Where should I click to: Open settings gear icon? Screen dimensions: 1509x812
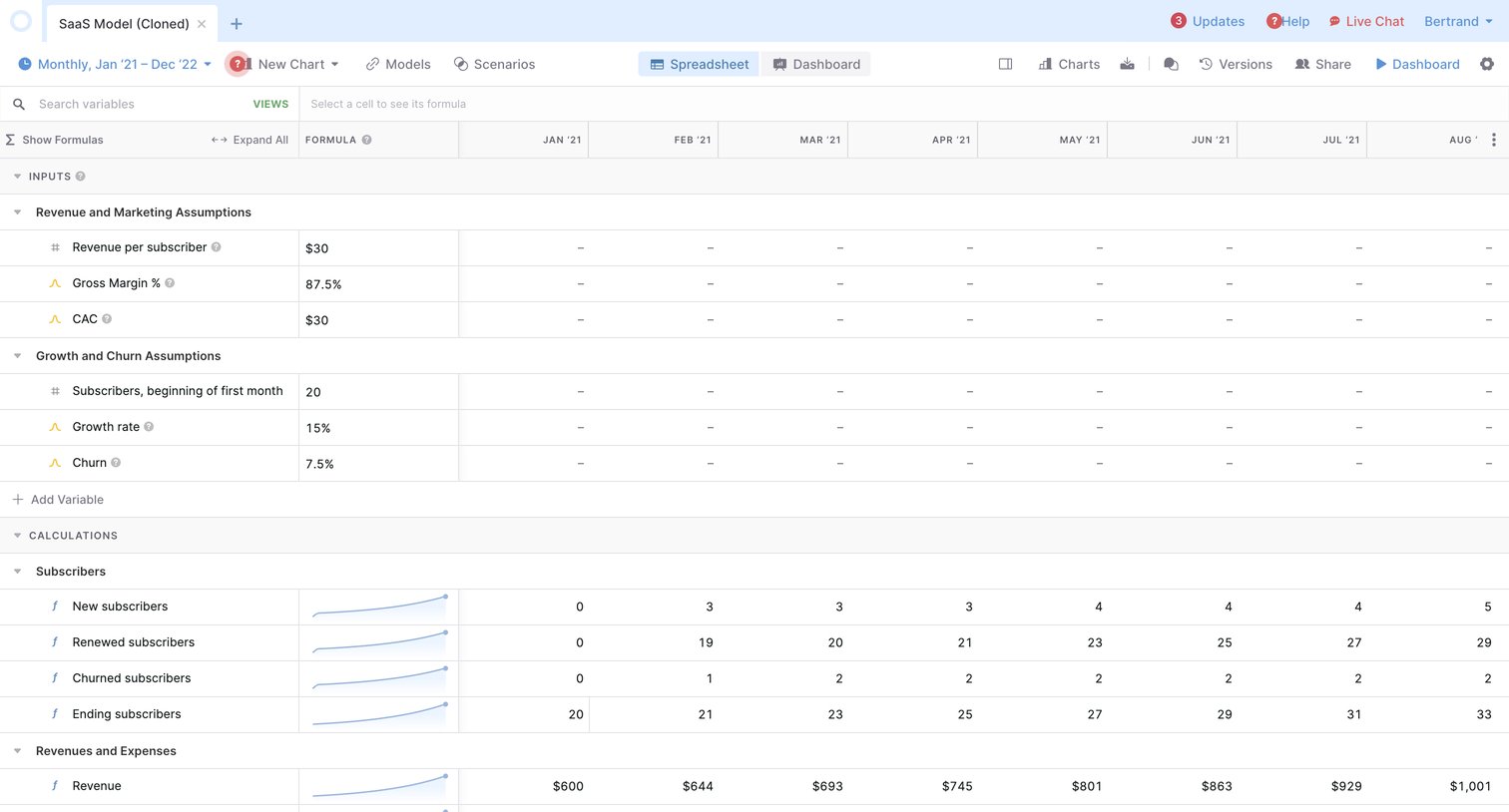click(x=1487, y=64)
